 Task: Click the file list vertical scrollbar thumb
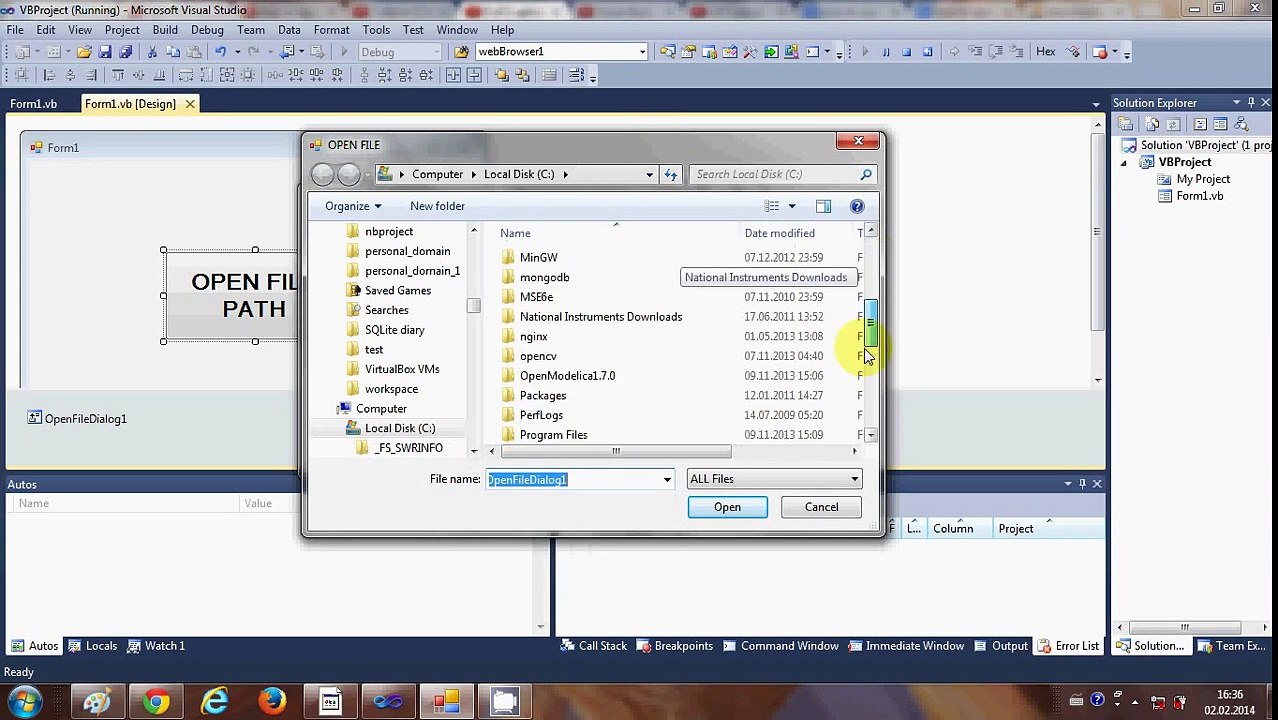coord(871,322)
